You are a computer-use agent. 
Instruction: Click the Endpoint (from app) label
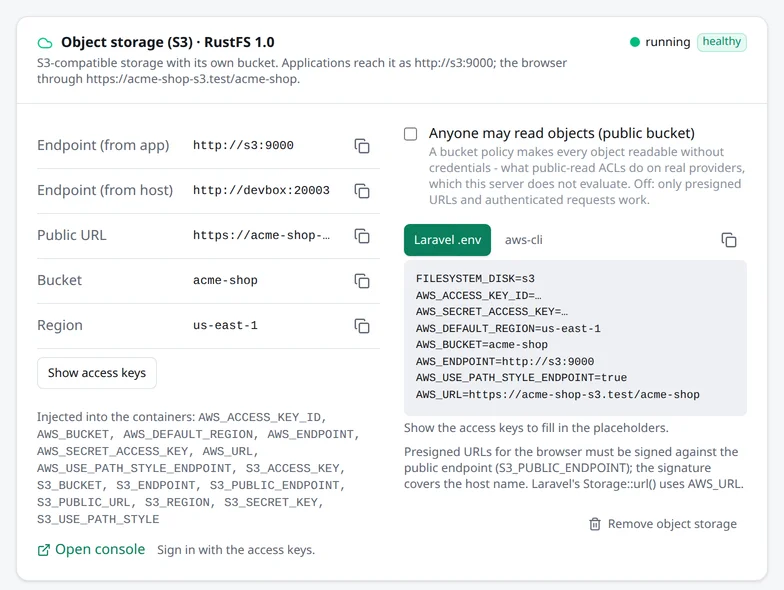(x=104, y=146)
